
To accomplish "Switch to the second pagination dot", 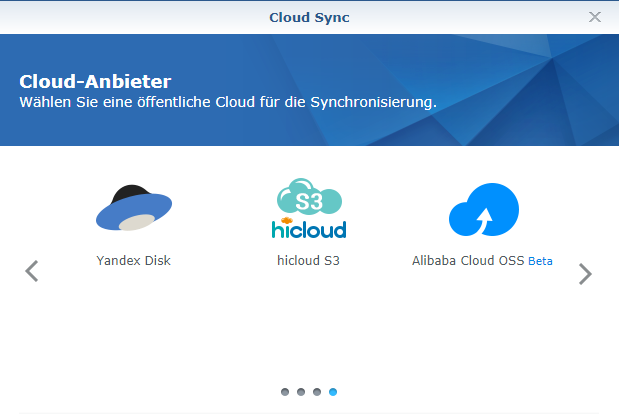I will click(x=301, y=392).
